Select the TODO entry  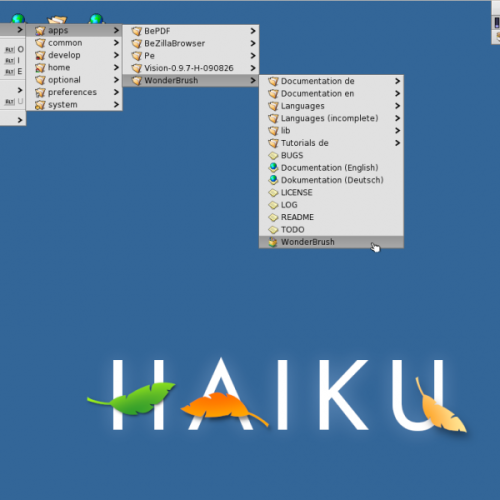pyautogui.click(x=331, y=229)
